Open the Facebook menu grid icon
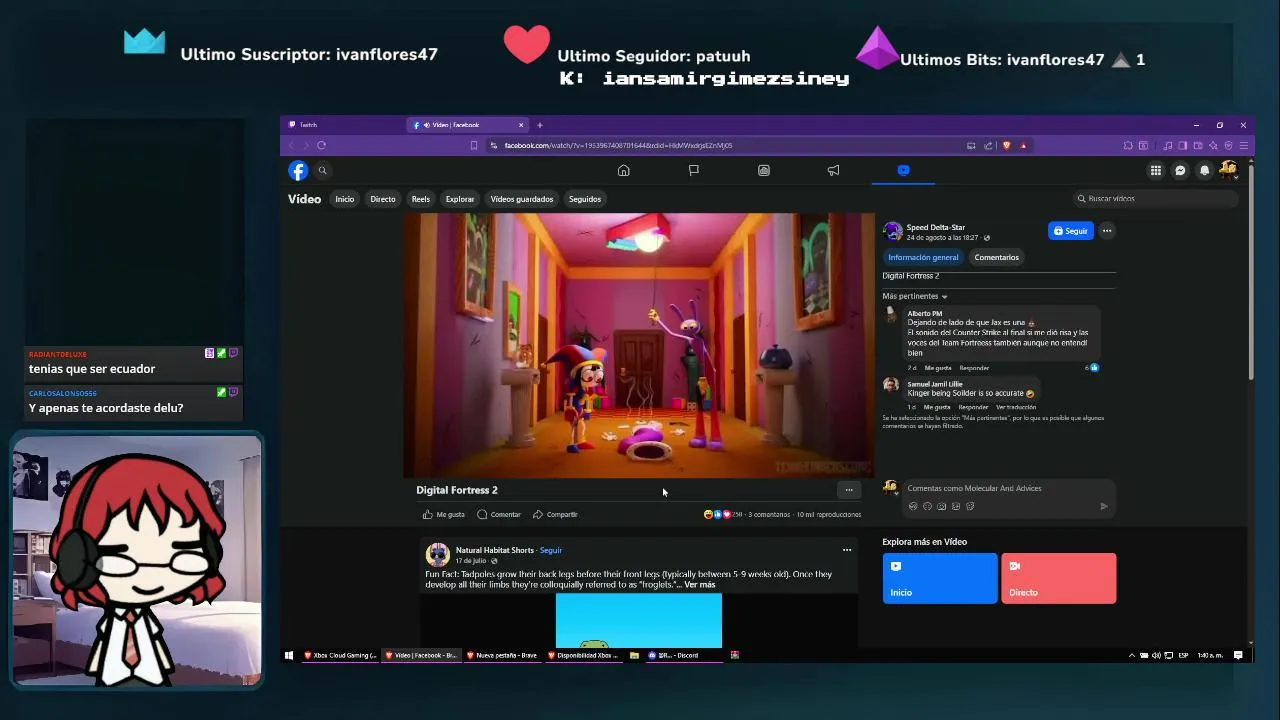Screen dimensions: 1280x720 point(1155,170)
